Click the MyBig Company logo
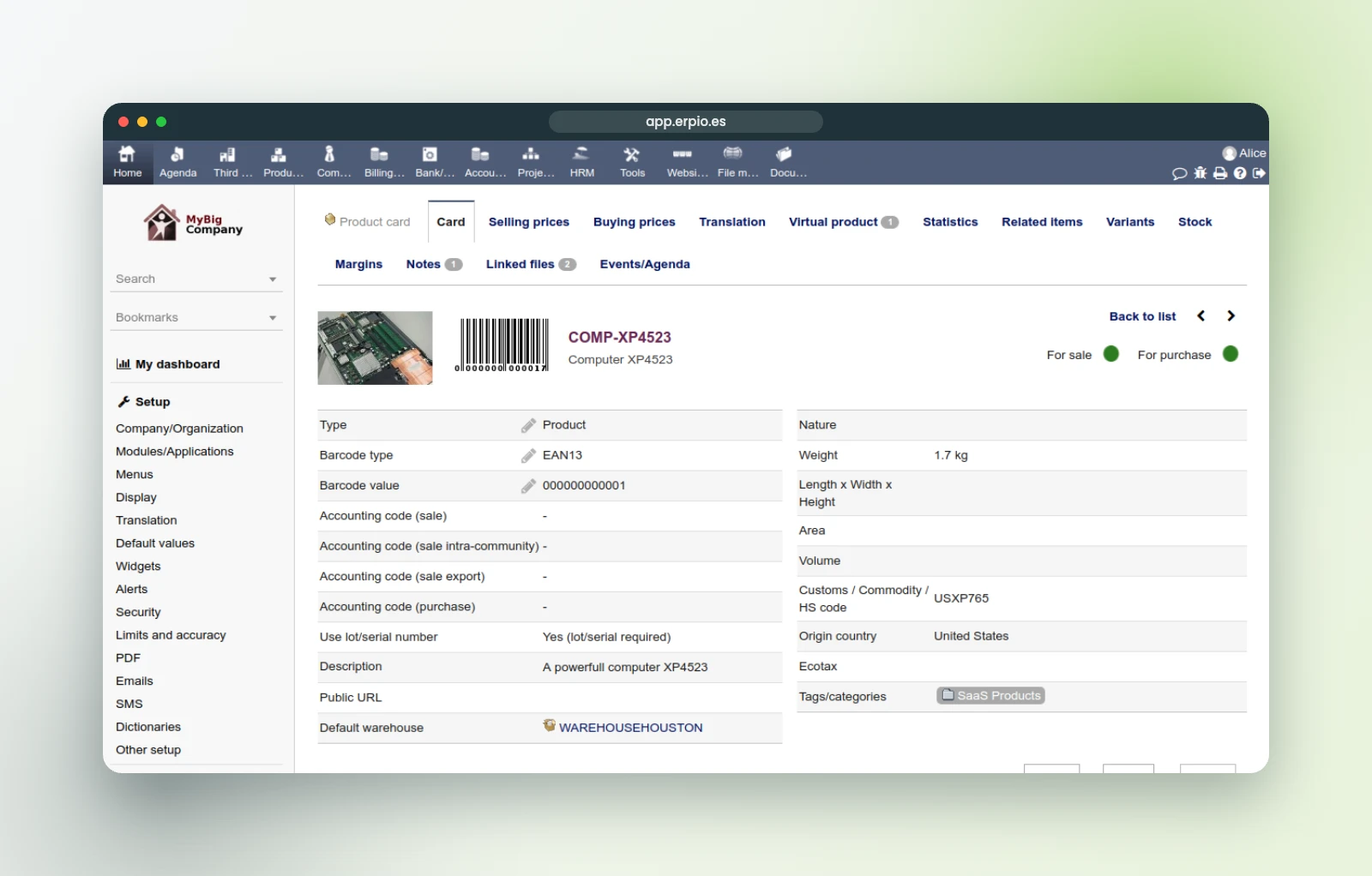 pyautogui.click(x=194, y=224)
